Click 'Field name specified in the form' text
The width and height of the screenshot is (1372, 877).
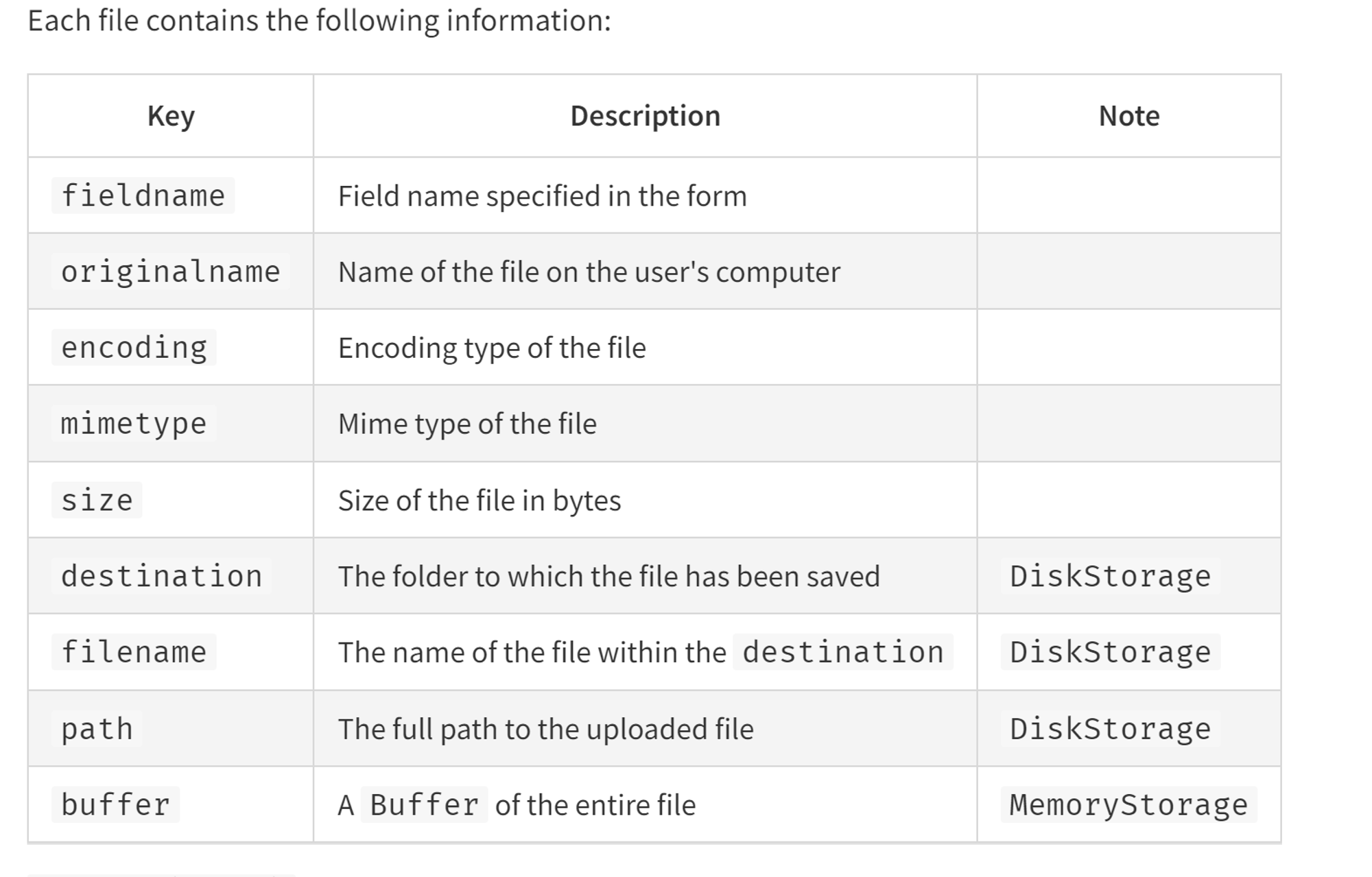click(542, 196)
